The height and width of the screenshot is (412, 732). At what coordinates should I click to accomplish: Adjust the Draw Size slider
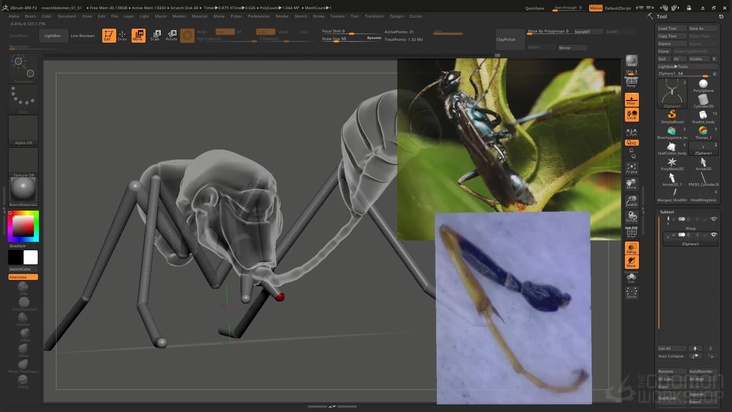[351, 39]
